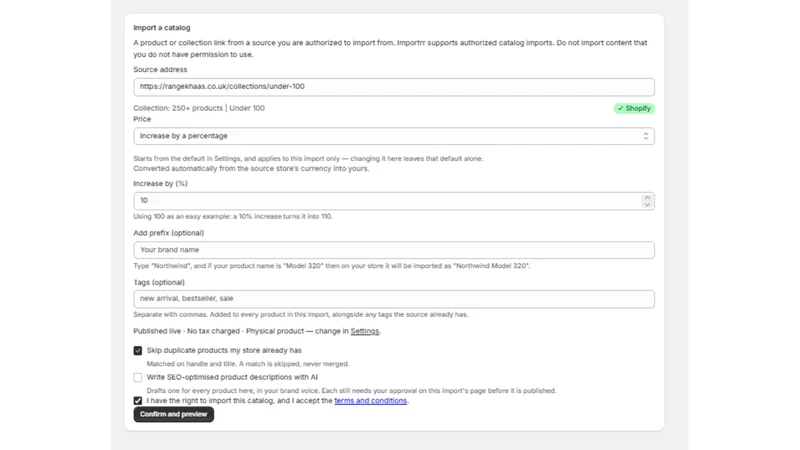Viewport: 800px width, 450px height.
Task: Click the 'Increase by (%)' label
Action: point(160,184)
